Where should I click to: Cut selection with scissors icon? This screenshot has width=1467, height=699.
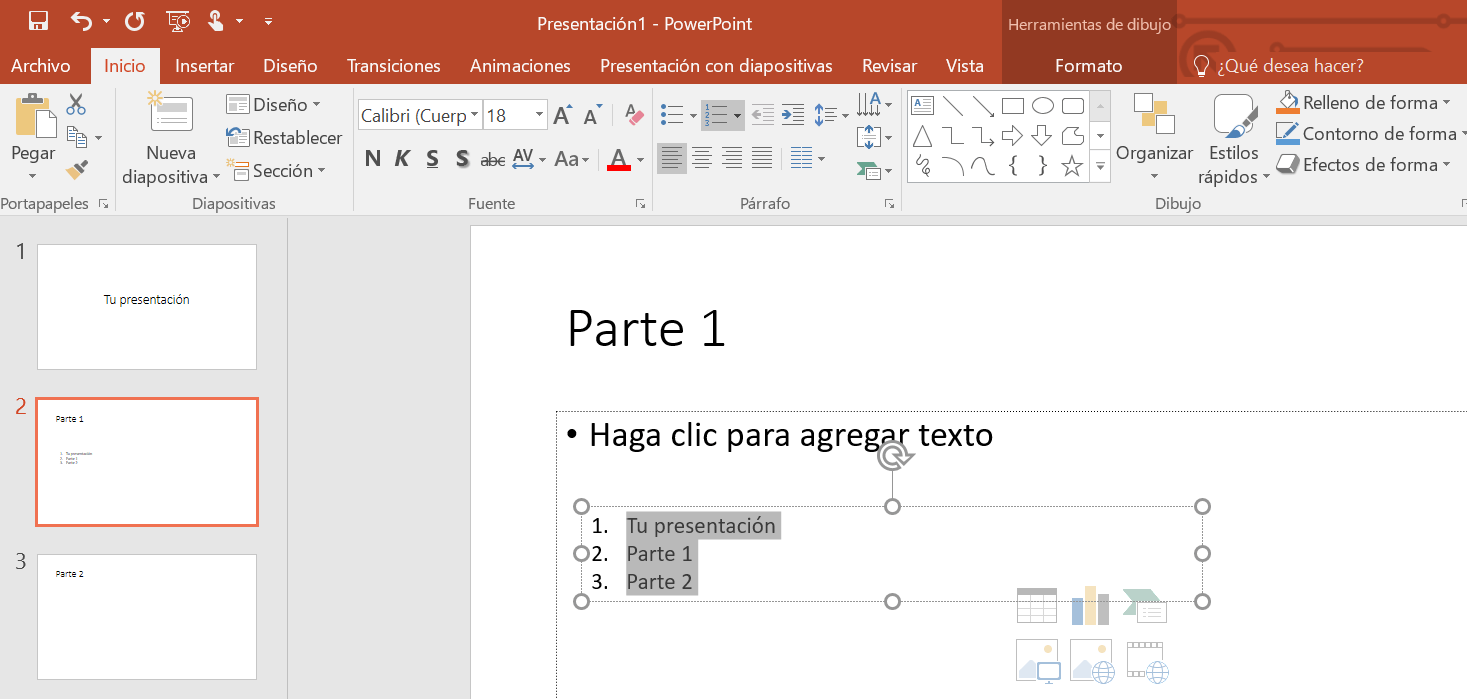coord(76,104)
